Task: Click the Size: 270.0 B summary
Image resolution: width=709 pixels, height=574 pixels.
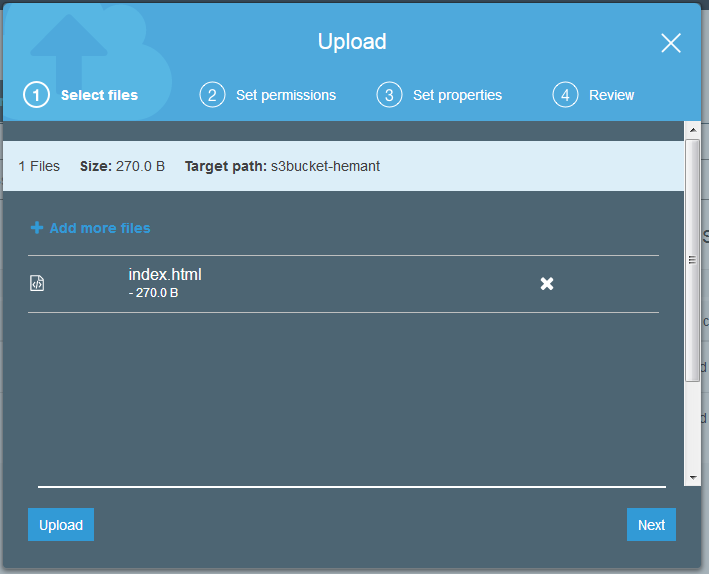Action: [x=123, y=166]
